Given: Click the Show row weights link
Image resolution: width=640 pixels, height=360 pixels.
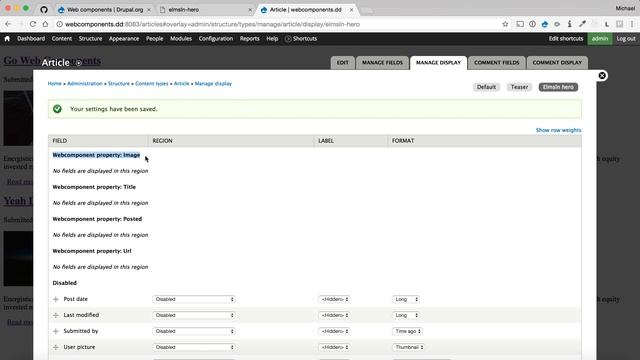Looking at the screenshot, I should coord(558,130).
